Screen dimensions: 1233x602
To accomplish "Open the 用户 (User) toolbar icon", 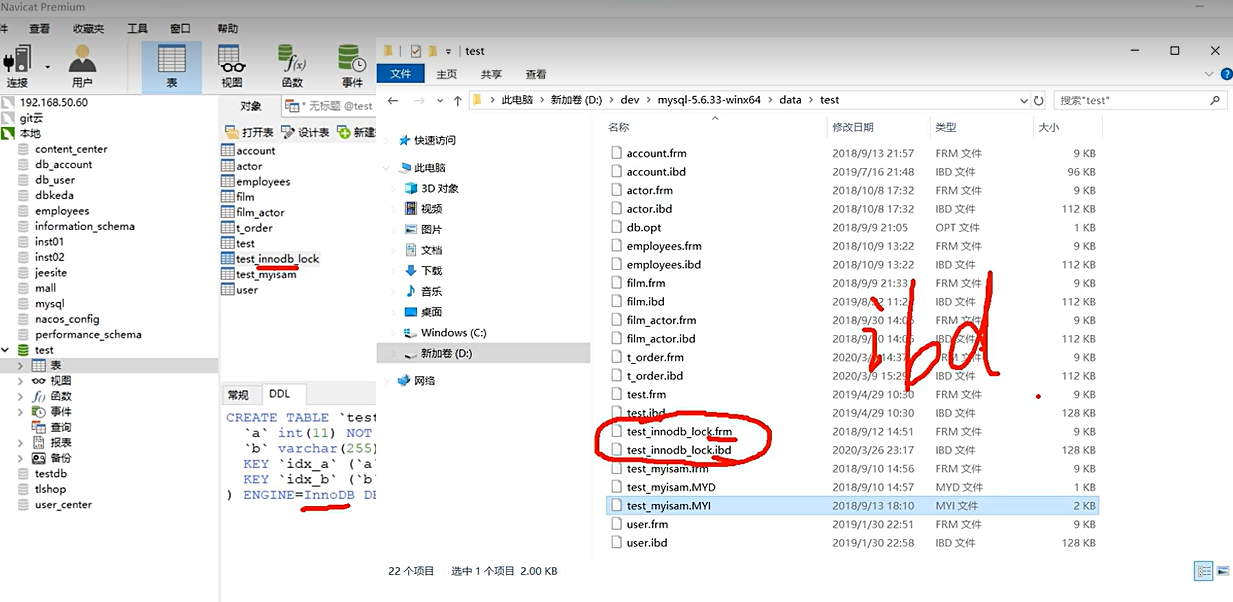I will tap(82, 66).
